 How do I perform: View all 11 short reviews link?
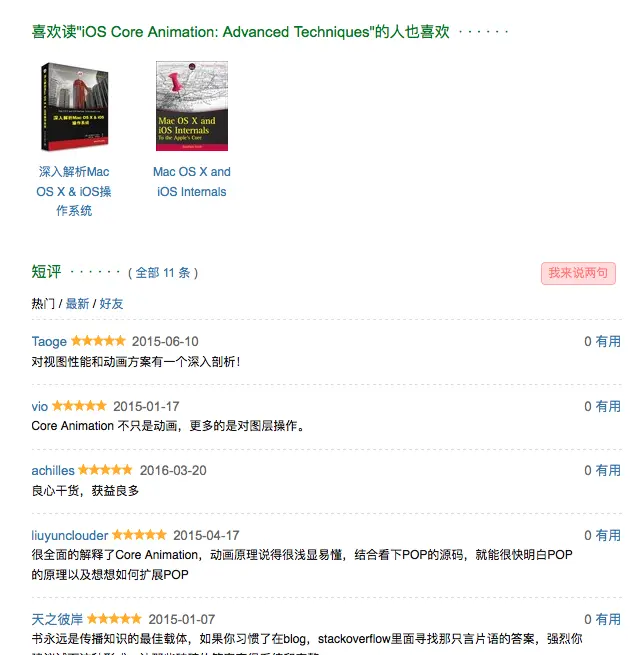(x=163, y=273)
